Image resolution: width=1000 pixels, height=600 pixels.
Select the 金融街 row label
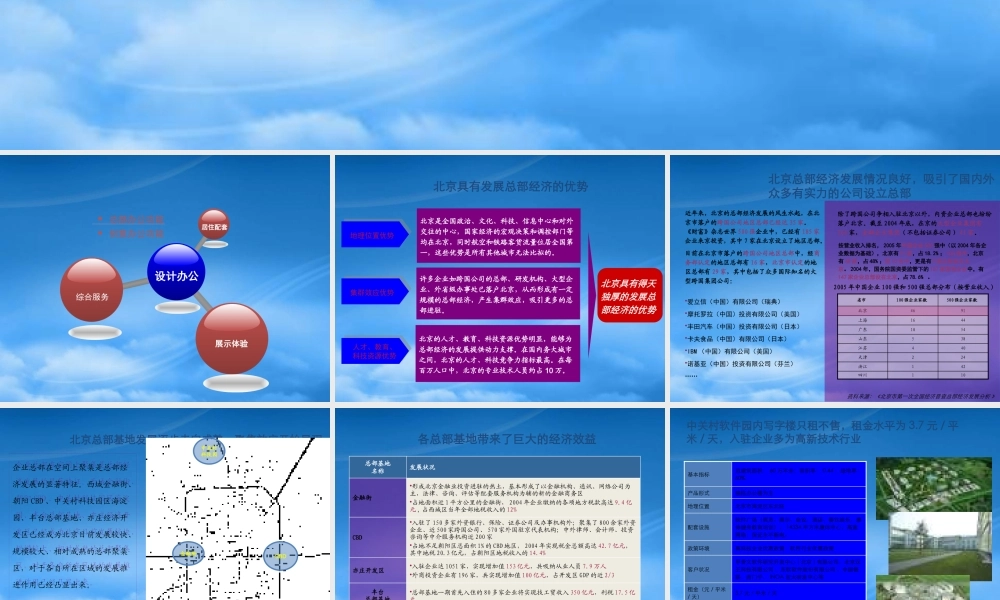378,497
